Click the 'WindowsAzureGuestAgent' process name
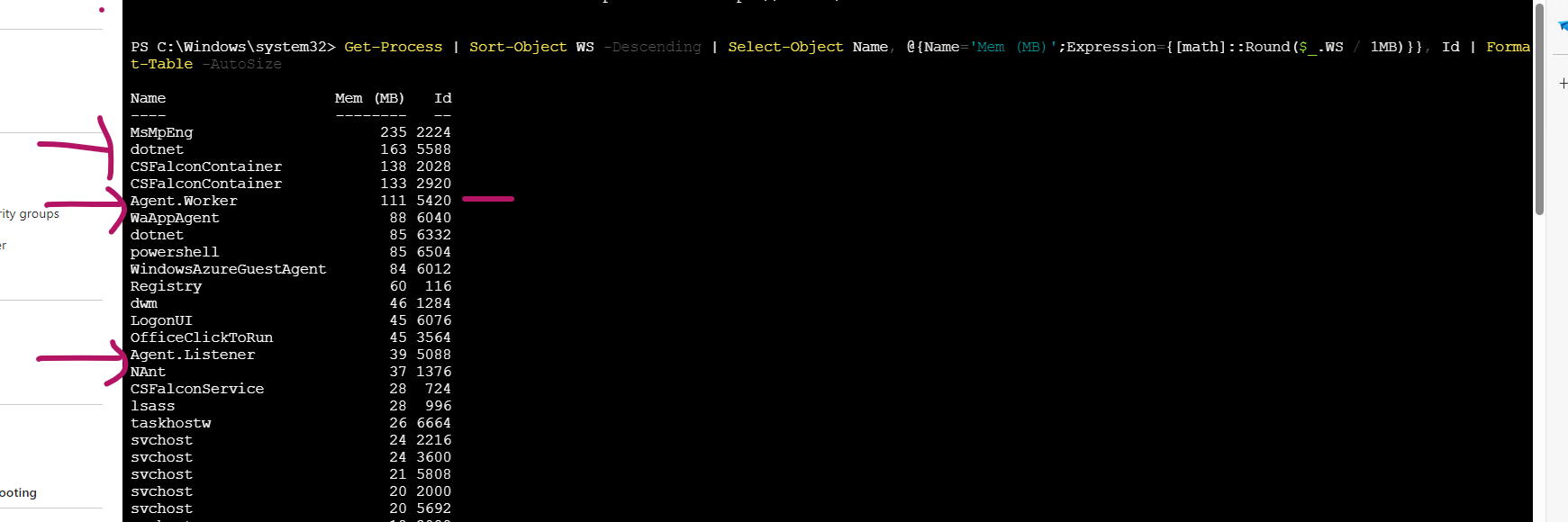1568x522 pixels. (228, 269)
